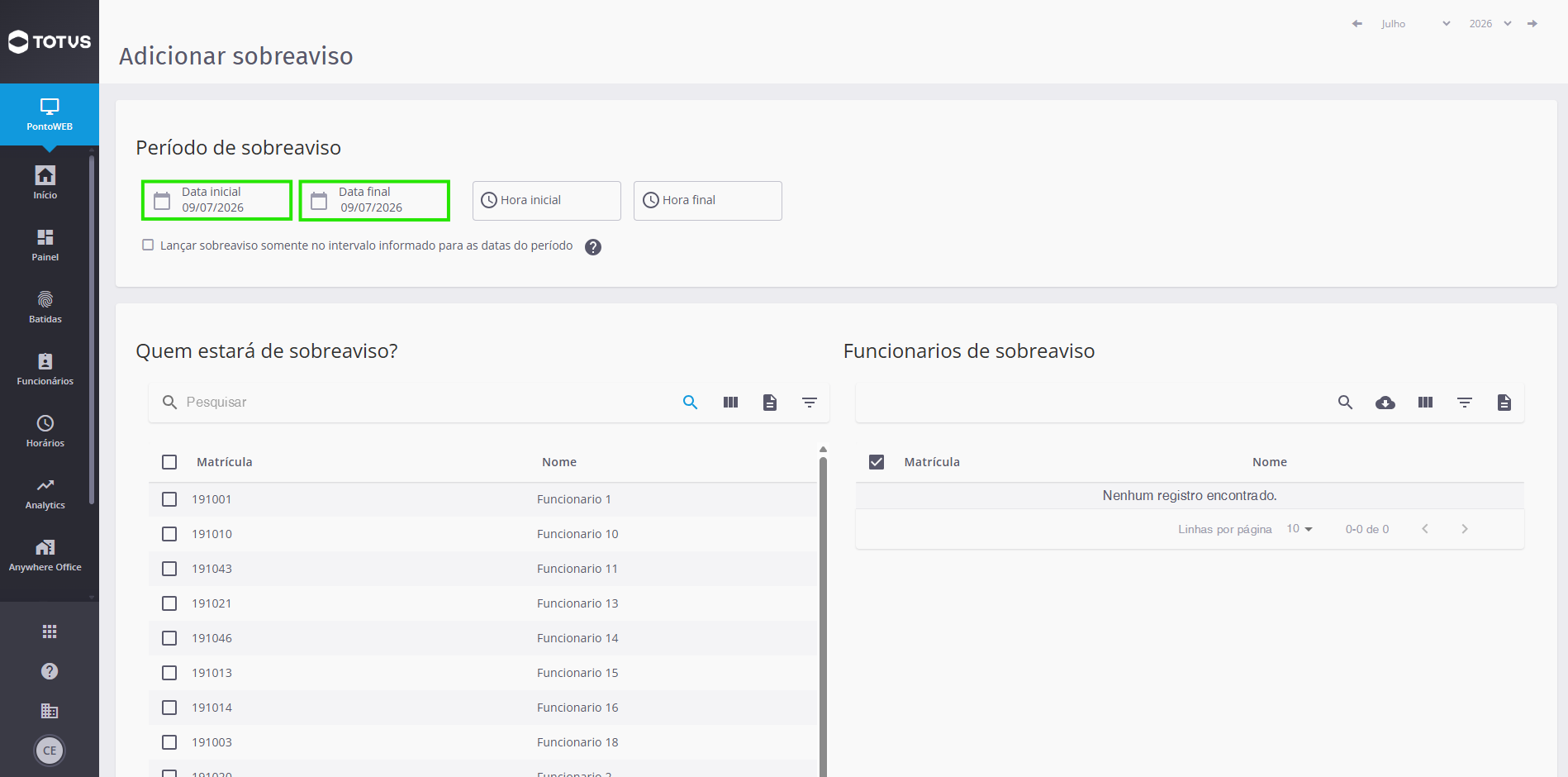This screenshot has height=777, width=1568.
Task: Click the cloud download icon
Action: [1385, 403]
